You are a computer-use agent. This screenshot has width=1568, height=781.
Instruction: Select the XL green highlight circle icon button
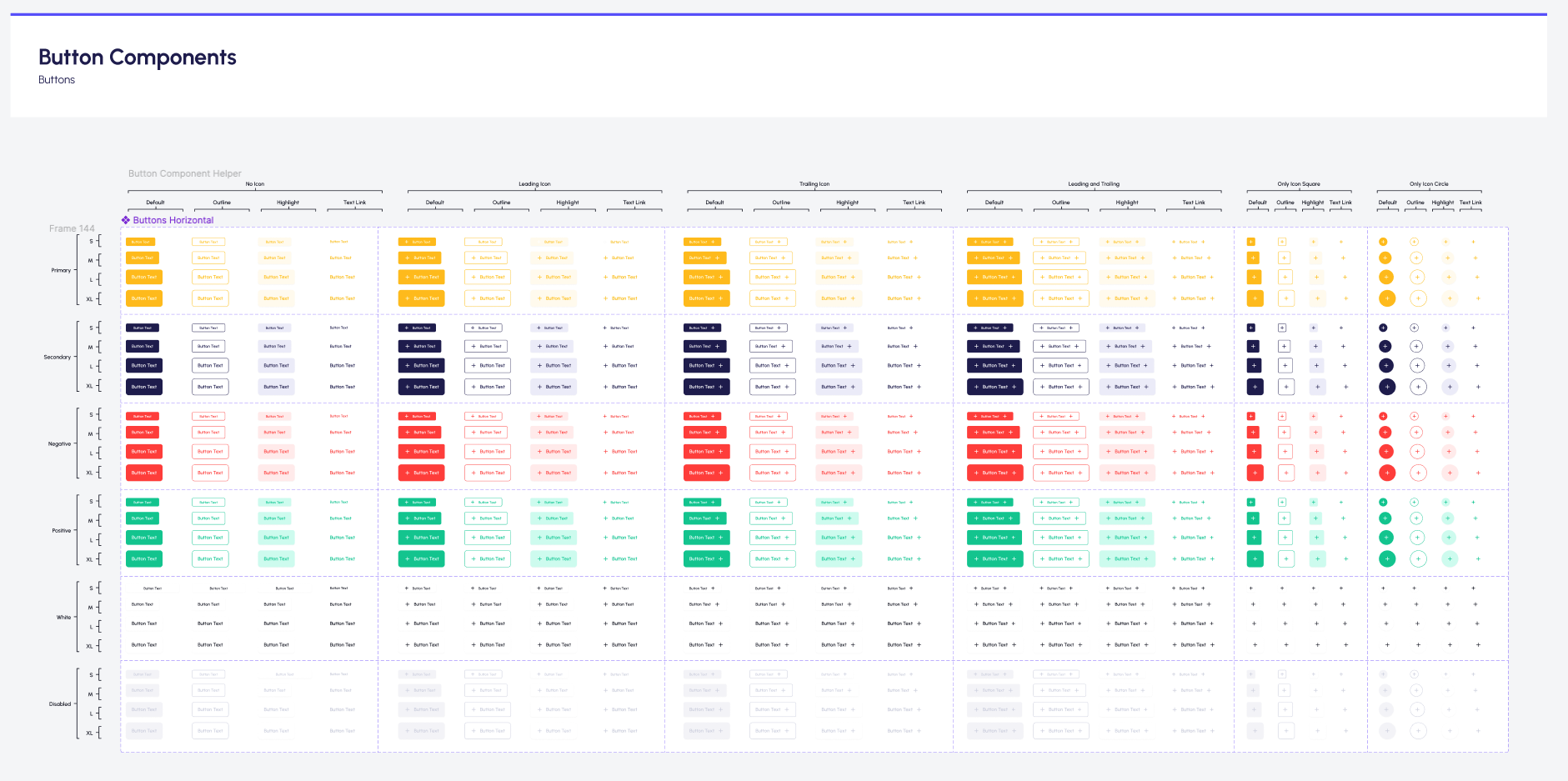[x=1450, y=559]
